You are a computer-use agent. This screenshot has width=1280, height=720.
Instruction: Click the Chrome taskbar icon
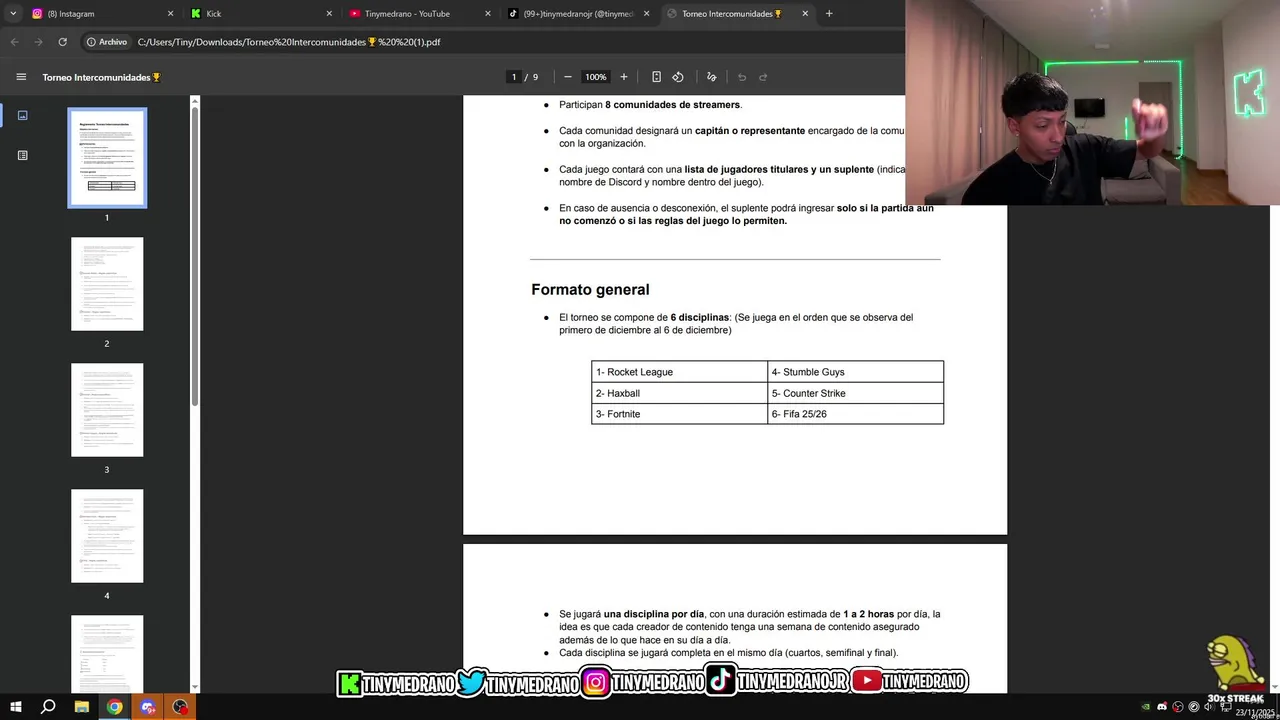click(x=115, y=707)
